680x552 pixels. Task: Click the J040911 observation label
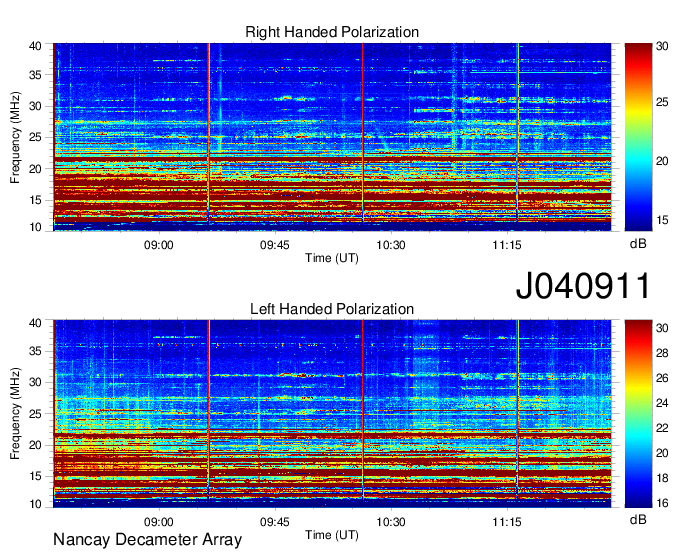[583, 286]
